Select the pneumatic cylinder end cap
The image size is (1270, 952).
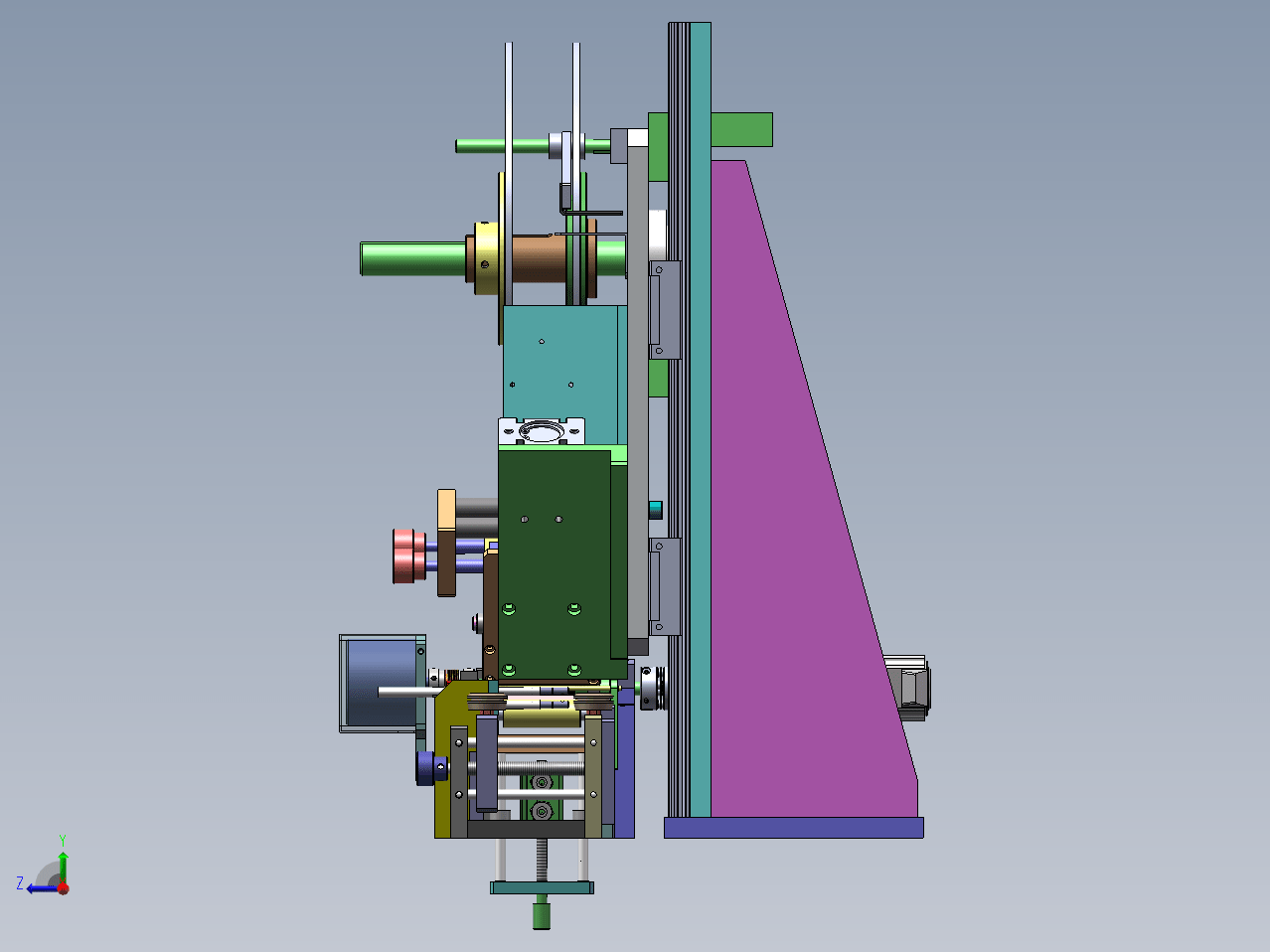tap(542, 432)
